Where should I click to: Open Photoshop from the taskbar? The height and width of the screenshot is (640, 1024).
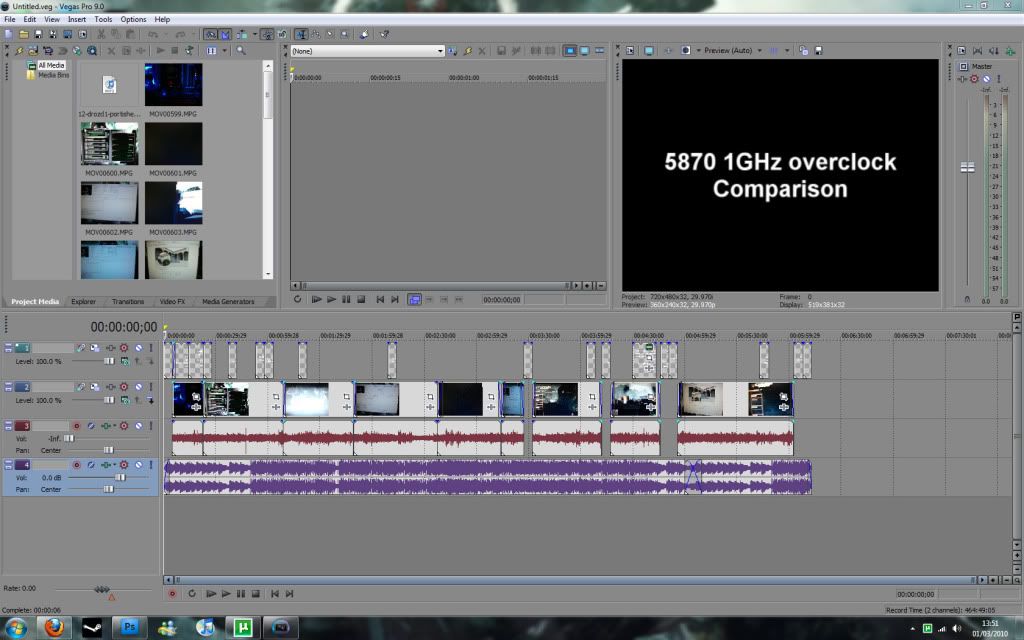point(129,628)
